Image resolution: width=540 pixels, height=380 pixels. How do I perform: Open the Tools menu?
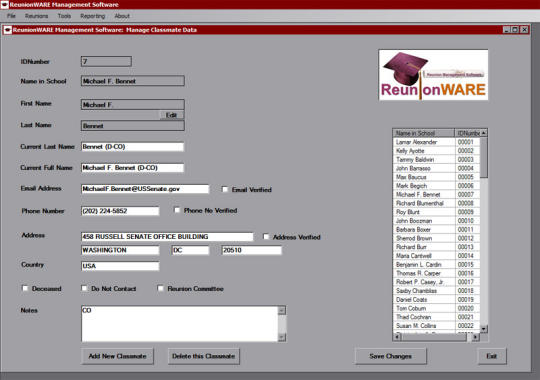(64, 16)
